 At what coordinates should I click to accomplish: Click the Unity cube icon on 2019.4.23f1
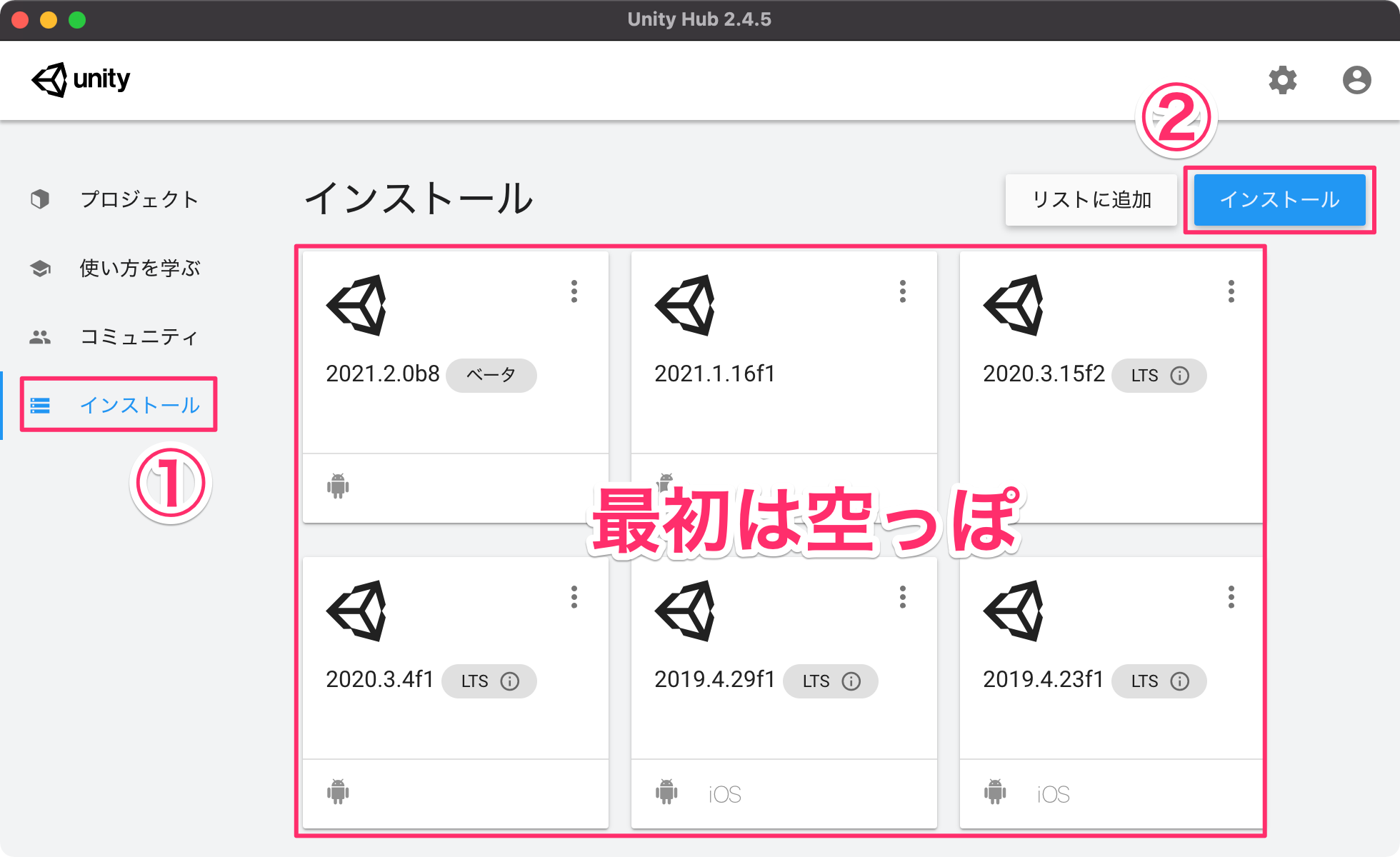click(x=1014, y=611)
